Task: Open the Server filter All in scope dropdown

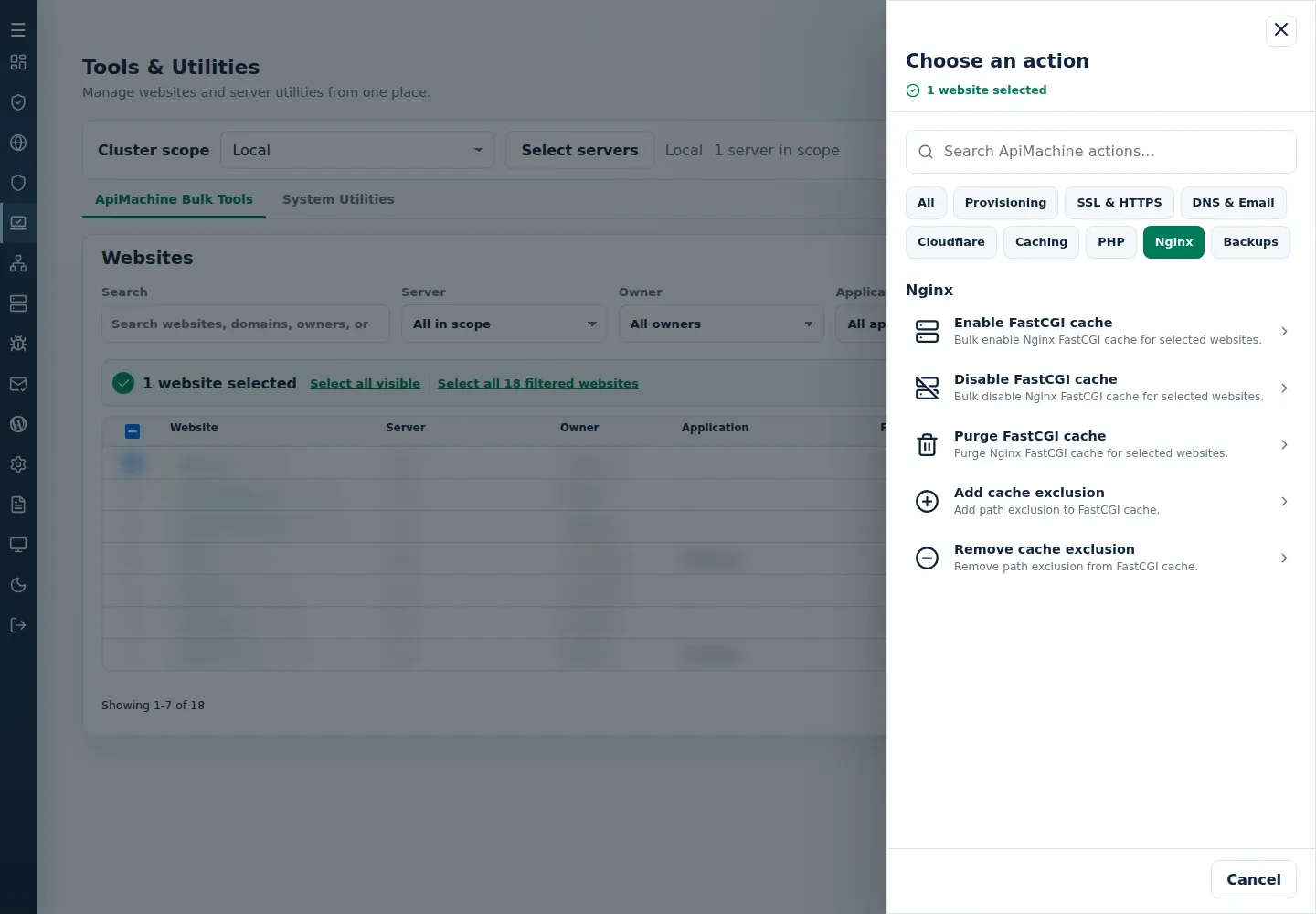Action: pos(504,324)
